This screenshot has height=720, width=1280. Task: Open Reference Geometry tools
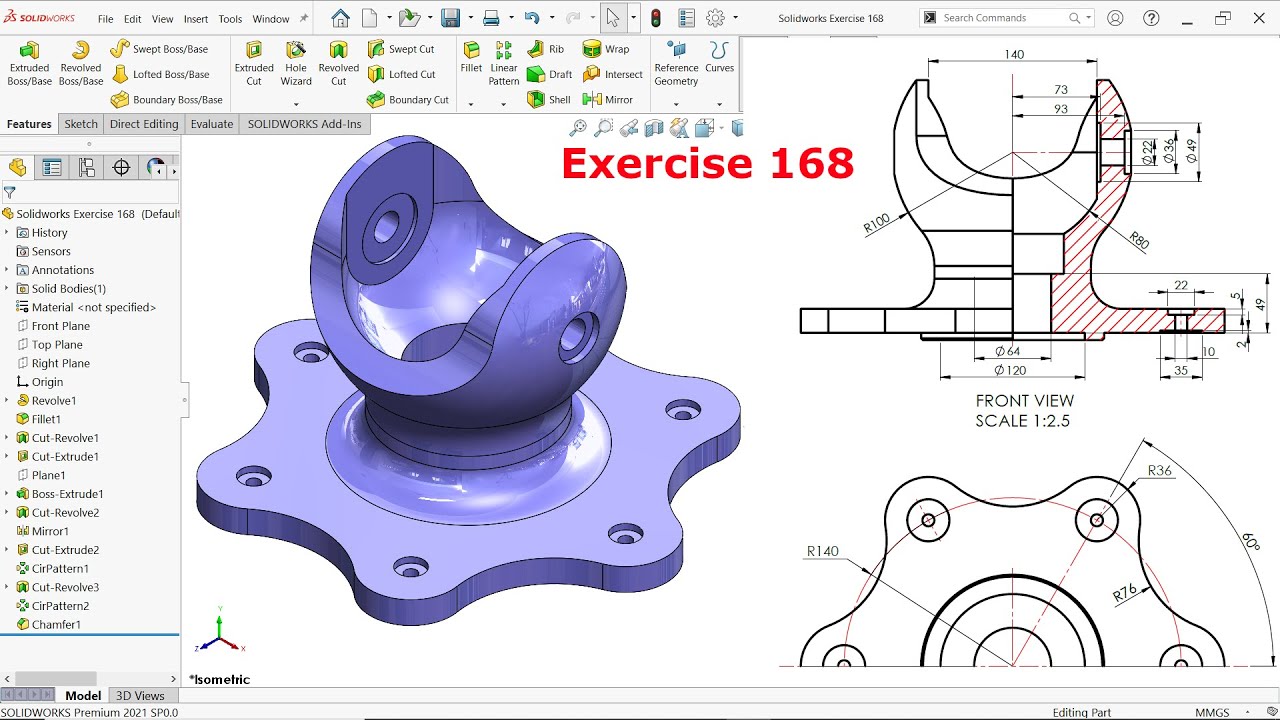tap(676, 64)
